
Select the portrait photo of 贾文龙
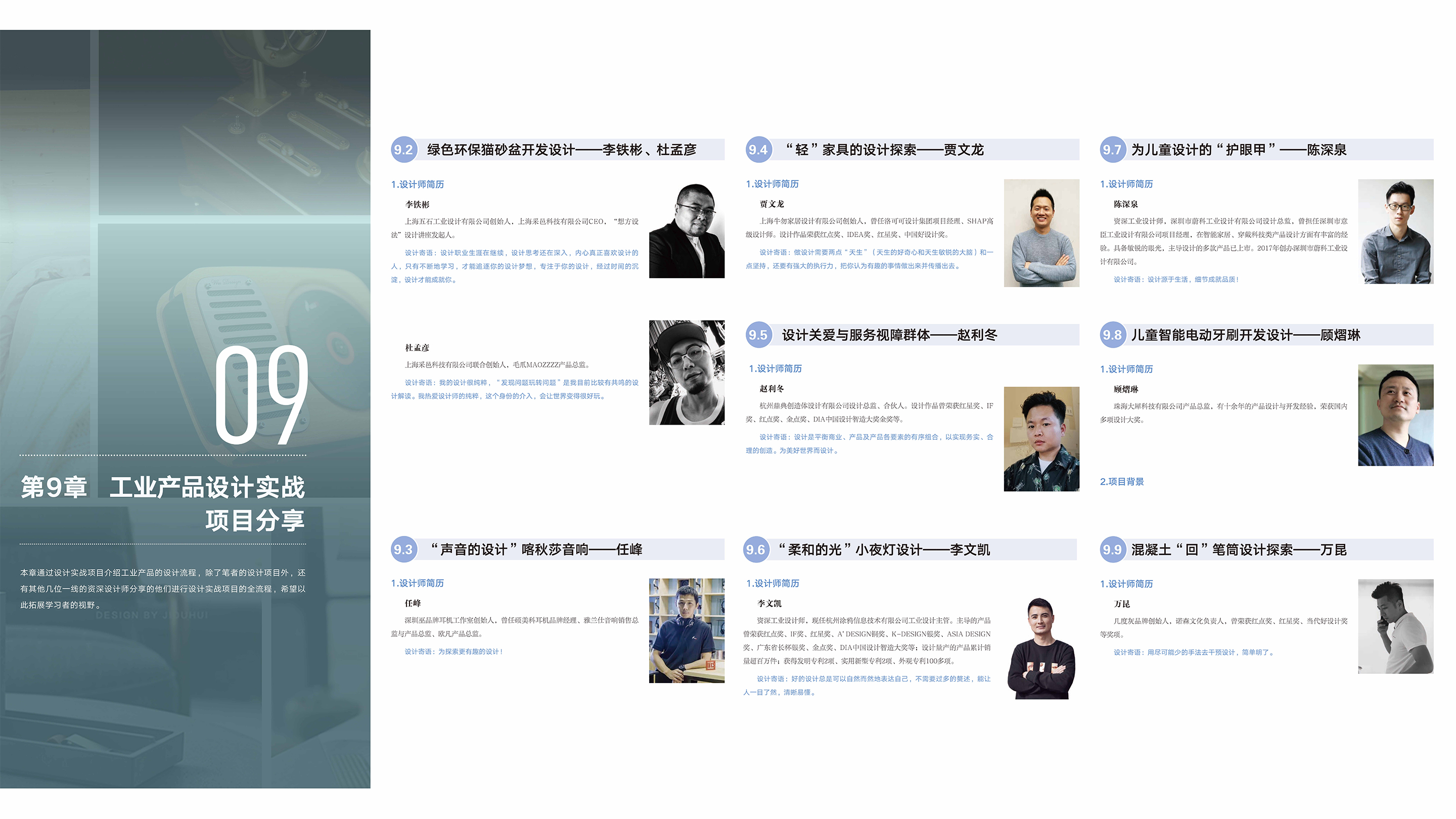(x=1041, y=233)
